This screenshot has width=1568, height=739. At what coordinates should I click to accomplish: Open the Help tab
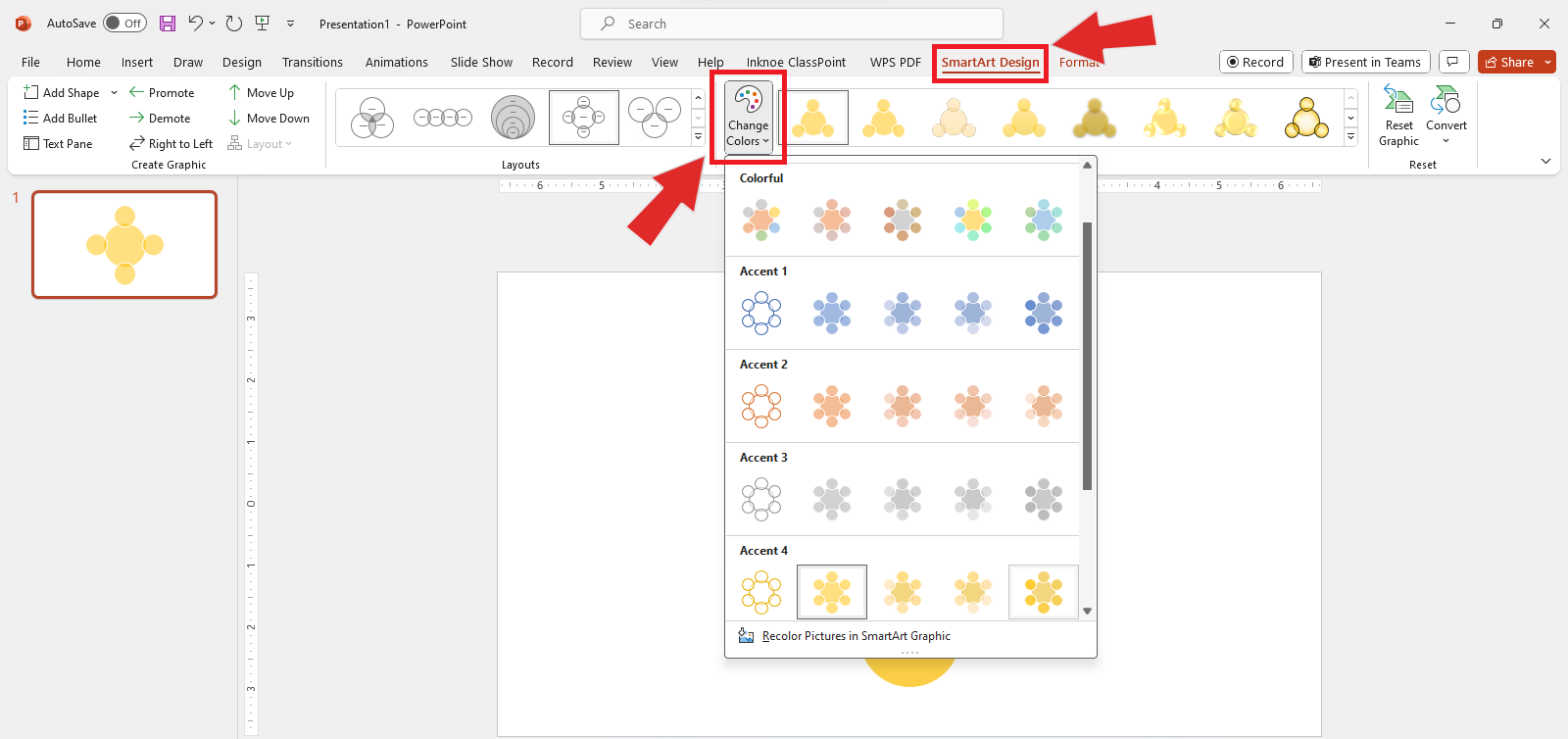click(710, 62)
